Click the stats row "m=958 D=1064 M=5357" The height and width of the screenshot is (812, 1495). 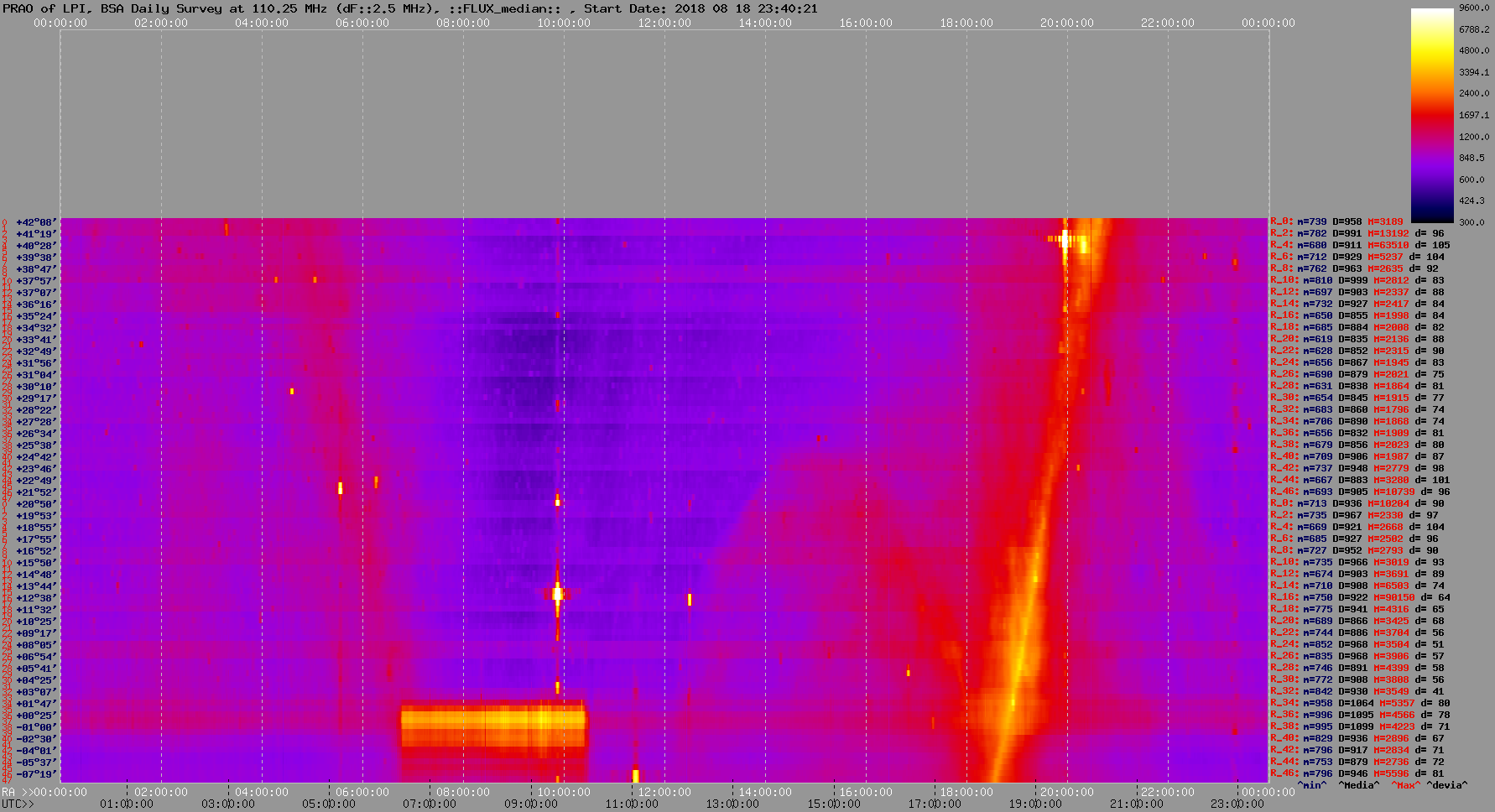tap(1360, 703)
